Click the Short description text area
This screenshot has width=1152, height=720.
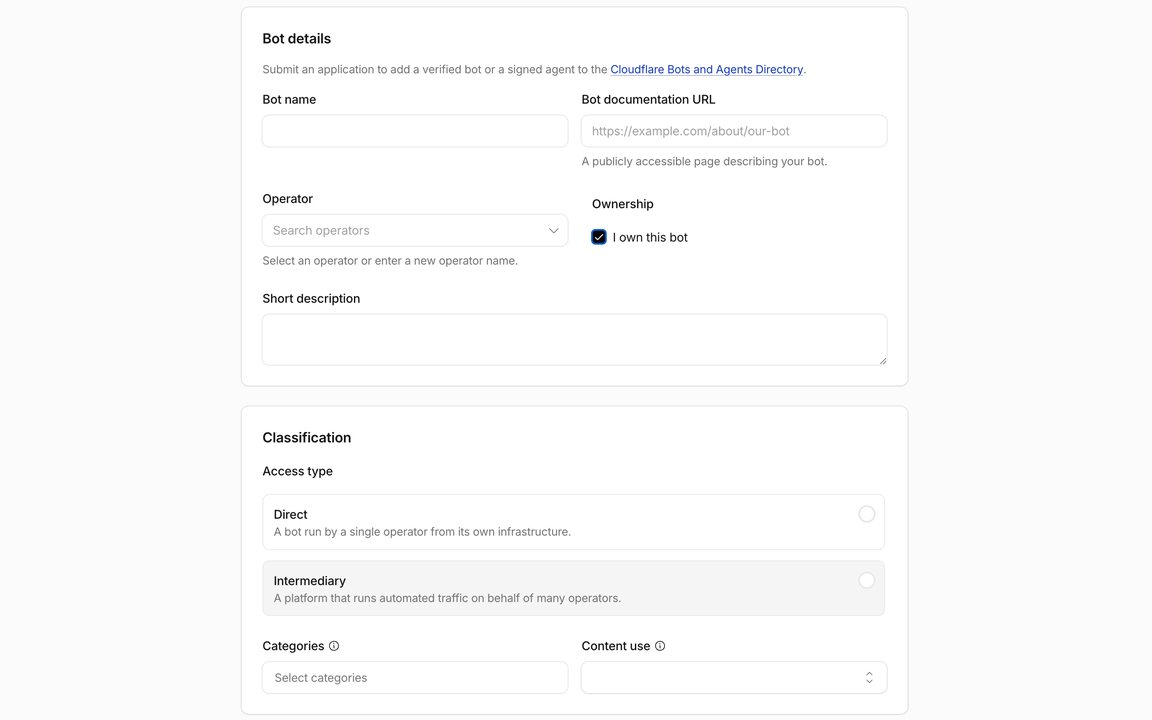(575, 339)
